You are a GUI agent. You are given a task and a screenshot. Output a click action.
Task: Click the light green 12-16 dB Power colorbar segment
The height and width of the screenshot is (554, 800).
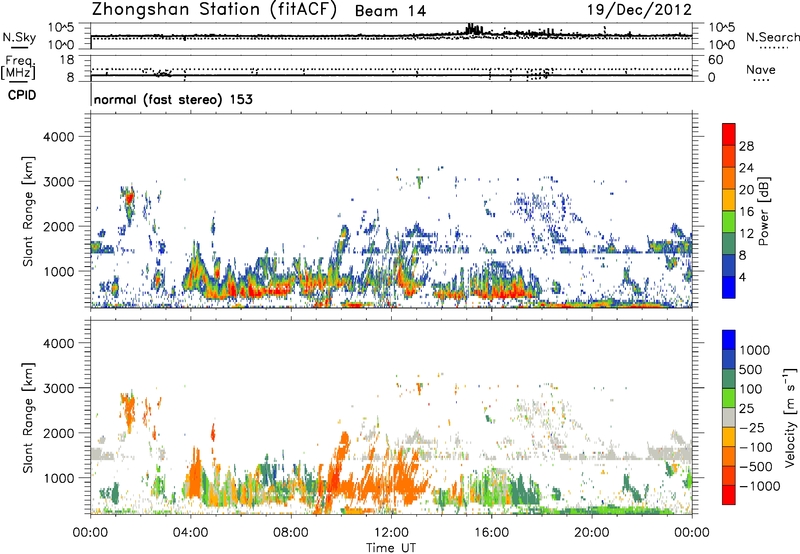click(x=729, y=221)
